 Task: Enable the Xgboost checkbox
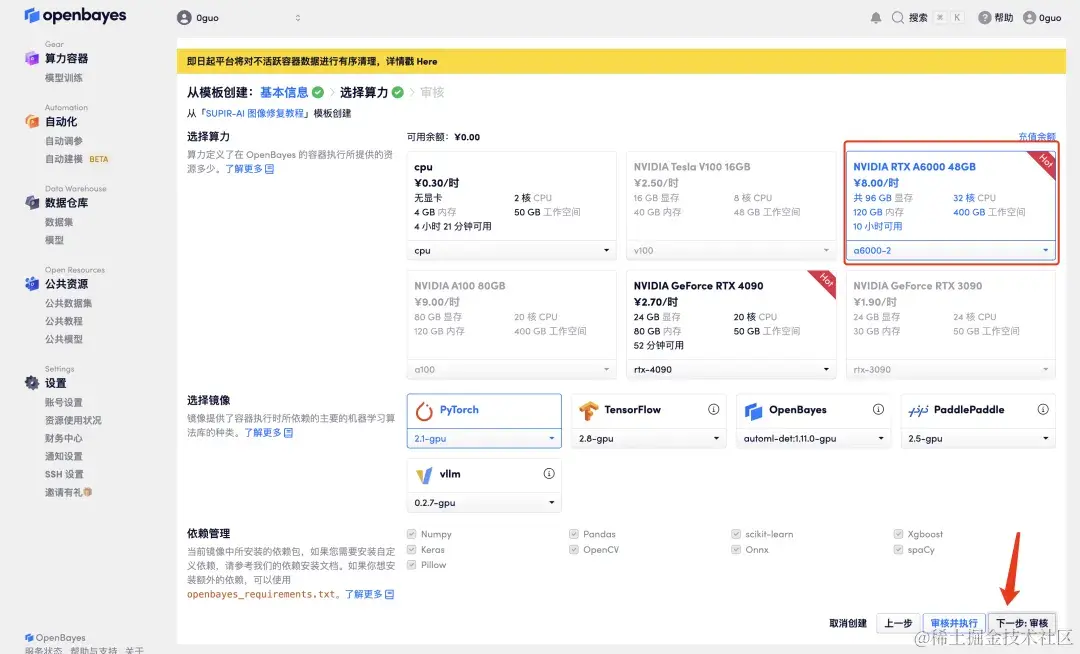pyautogui.click(x=897, y=533)
